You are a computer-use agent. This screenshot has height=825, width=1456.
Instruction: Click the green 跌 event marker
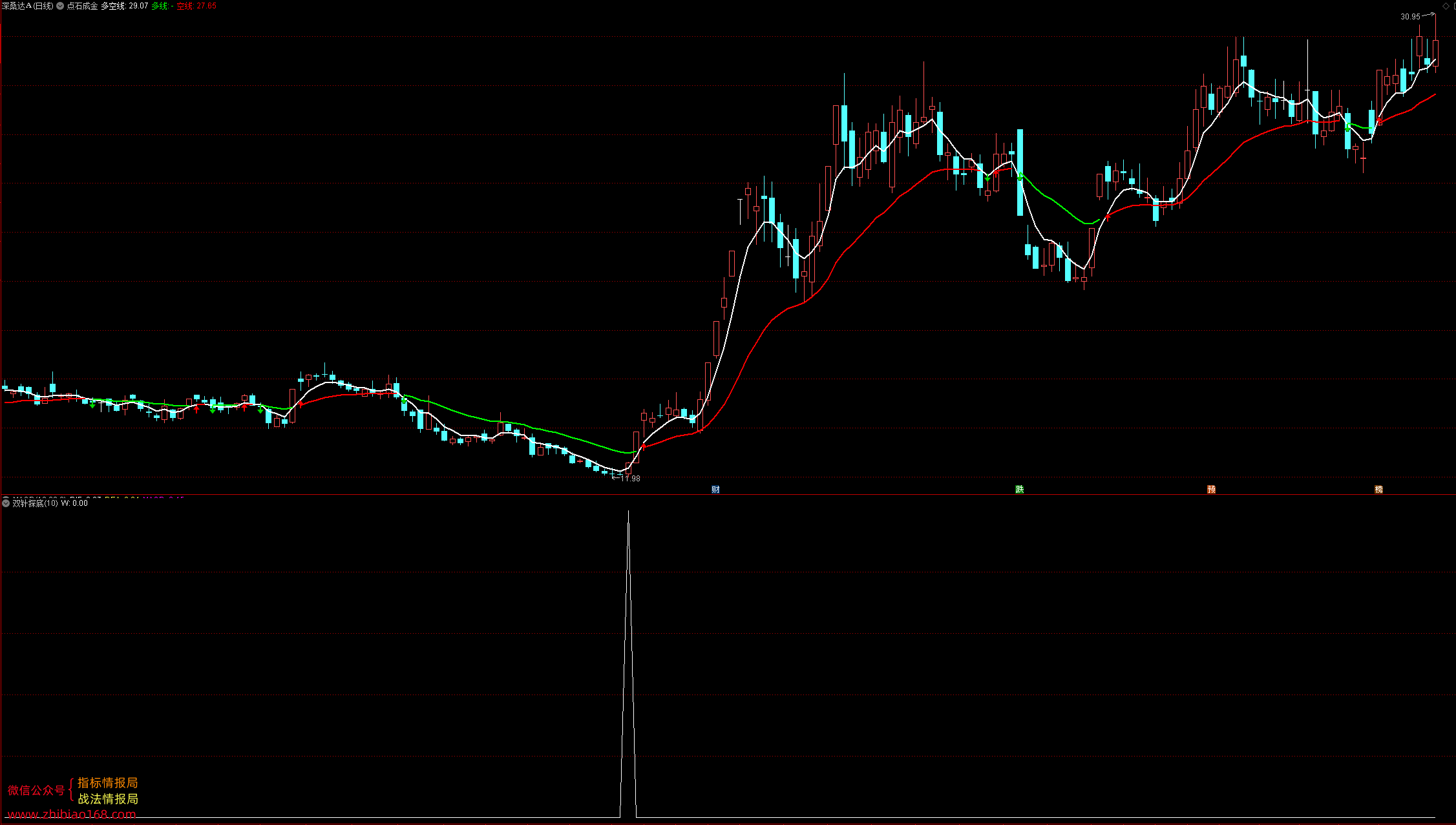click(x=1020, y=489)
